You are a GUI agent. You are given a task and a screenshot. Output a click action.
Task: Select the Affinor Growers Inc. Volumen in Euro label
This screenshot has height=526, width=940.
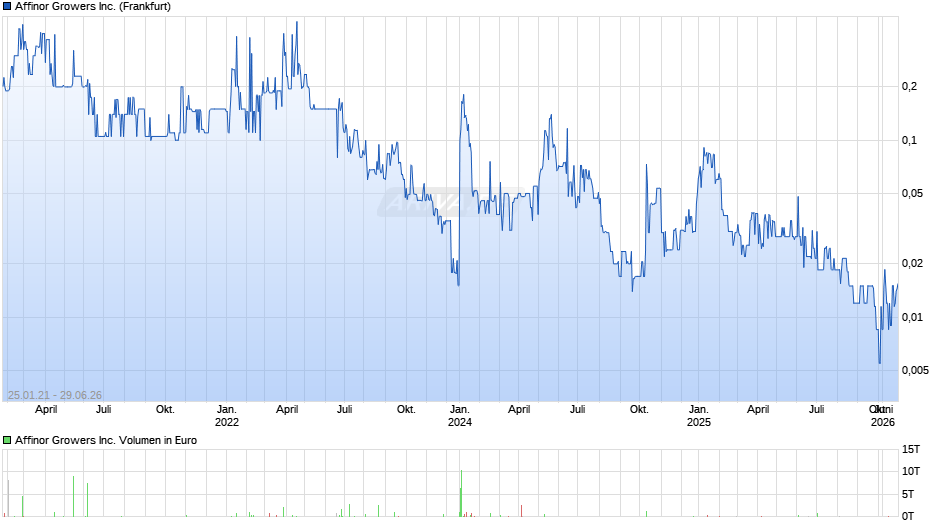coord(106,440)
